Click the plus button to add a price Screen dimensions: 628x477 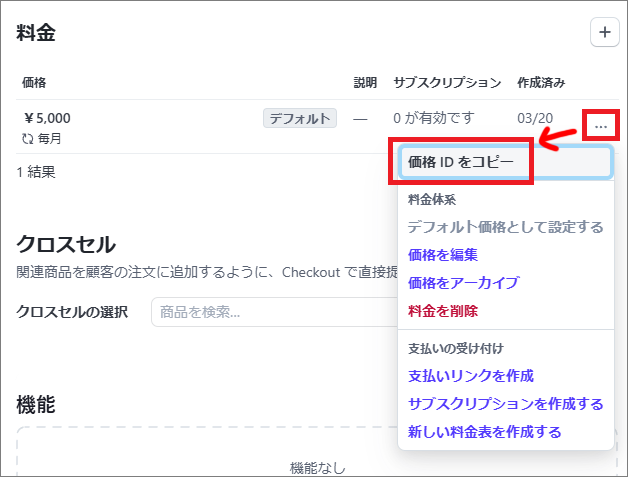(x=604, y=32)
